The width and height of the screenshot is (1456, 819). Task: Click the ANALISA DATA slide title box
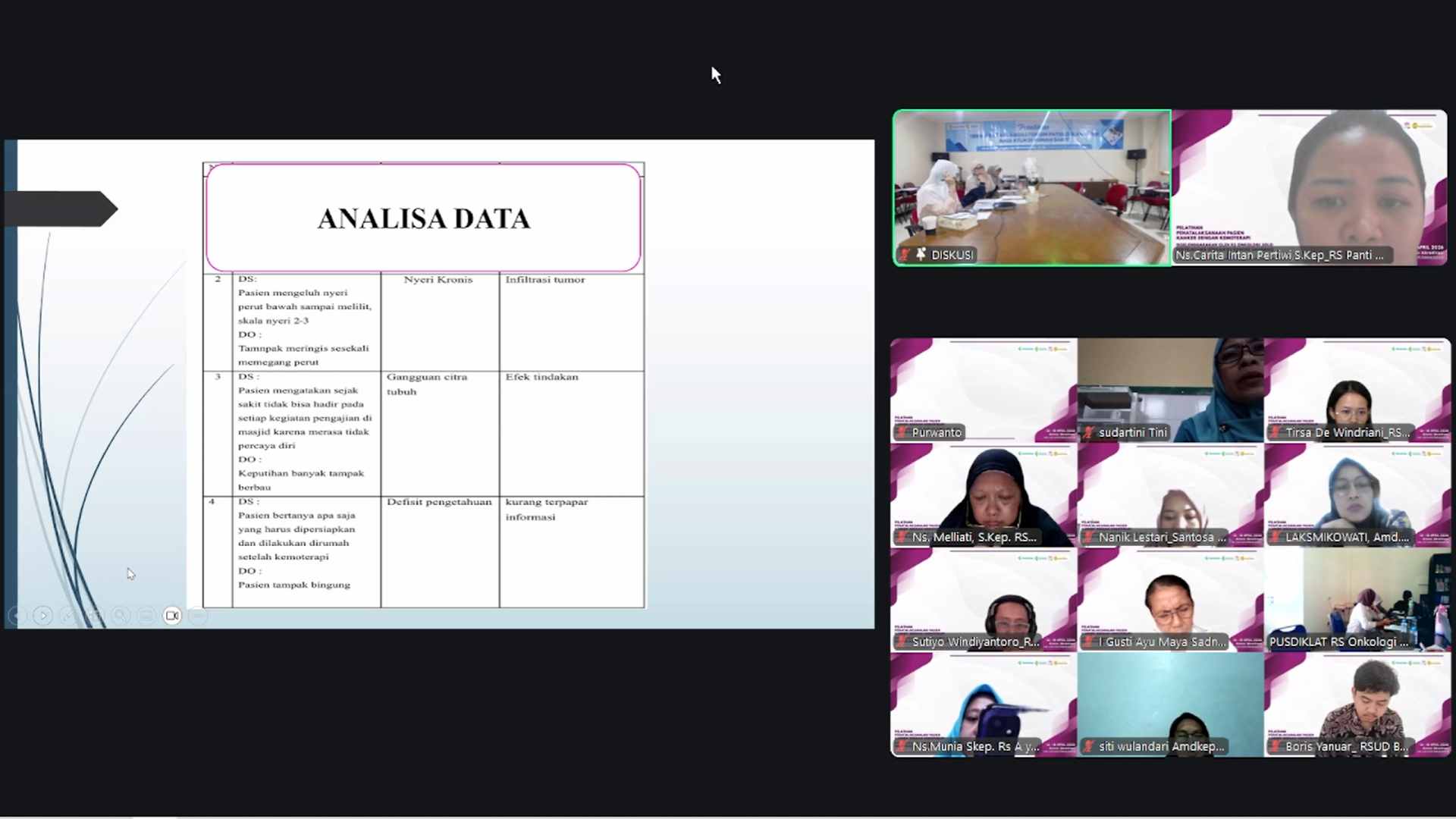(423, 218)
